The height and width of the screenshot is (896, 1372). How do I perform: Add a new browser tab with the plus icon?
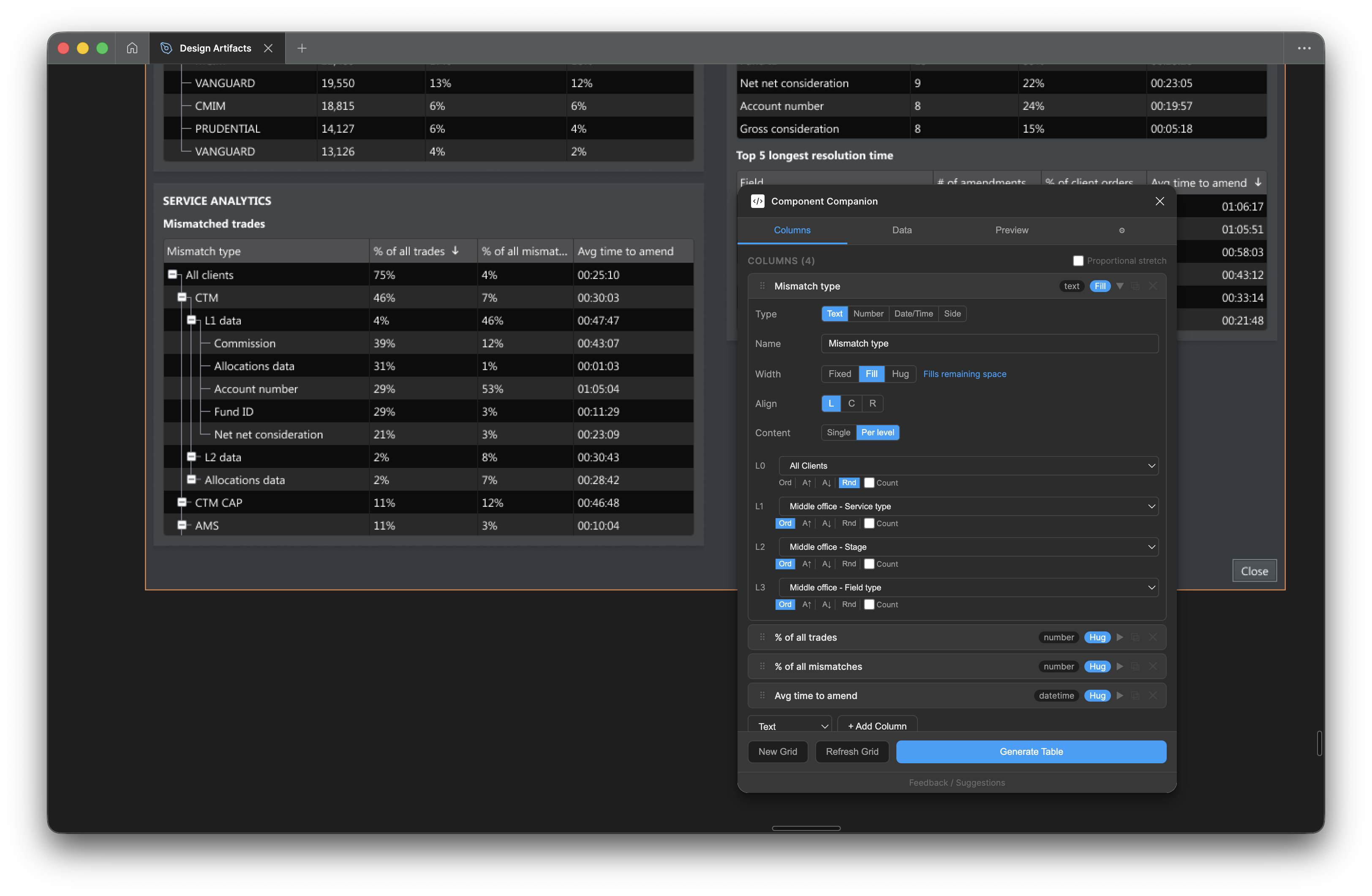302,49
